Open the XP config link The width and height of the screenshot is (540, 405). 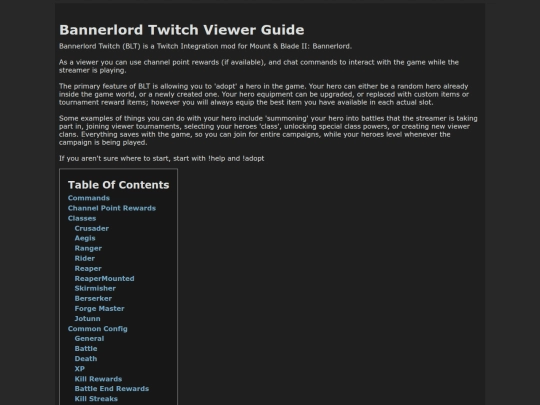point(80,368)
